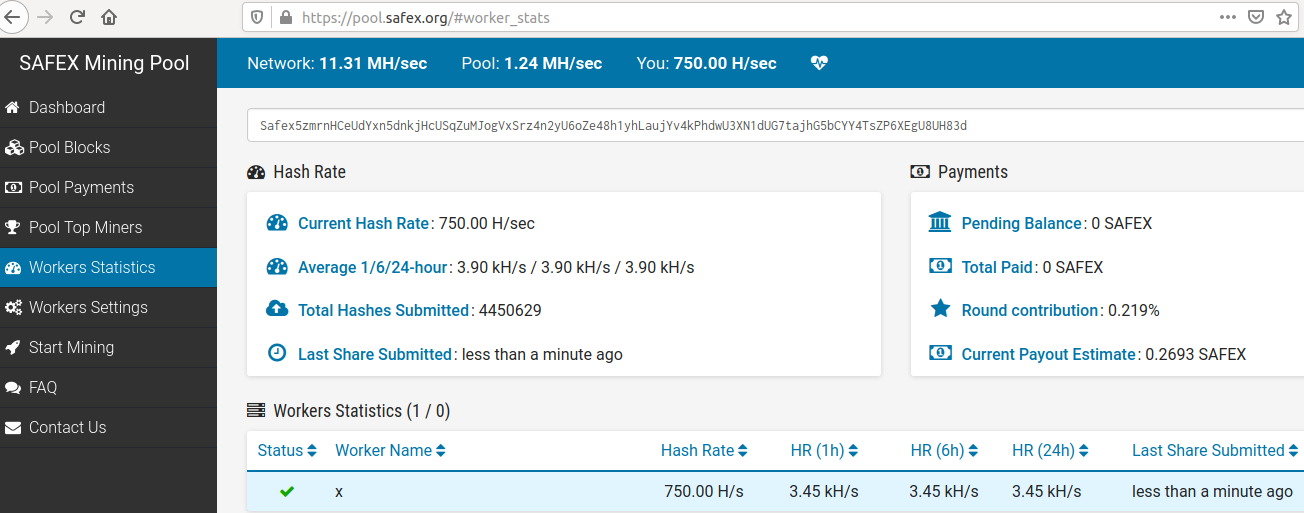Viewport: 1304px width, 513px height.
Task: Click the Pending Balance bank icon
Action: pyautogui.click(x=940, y=222)
